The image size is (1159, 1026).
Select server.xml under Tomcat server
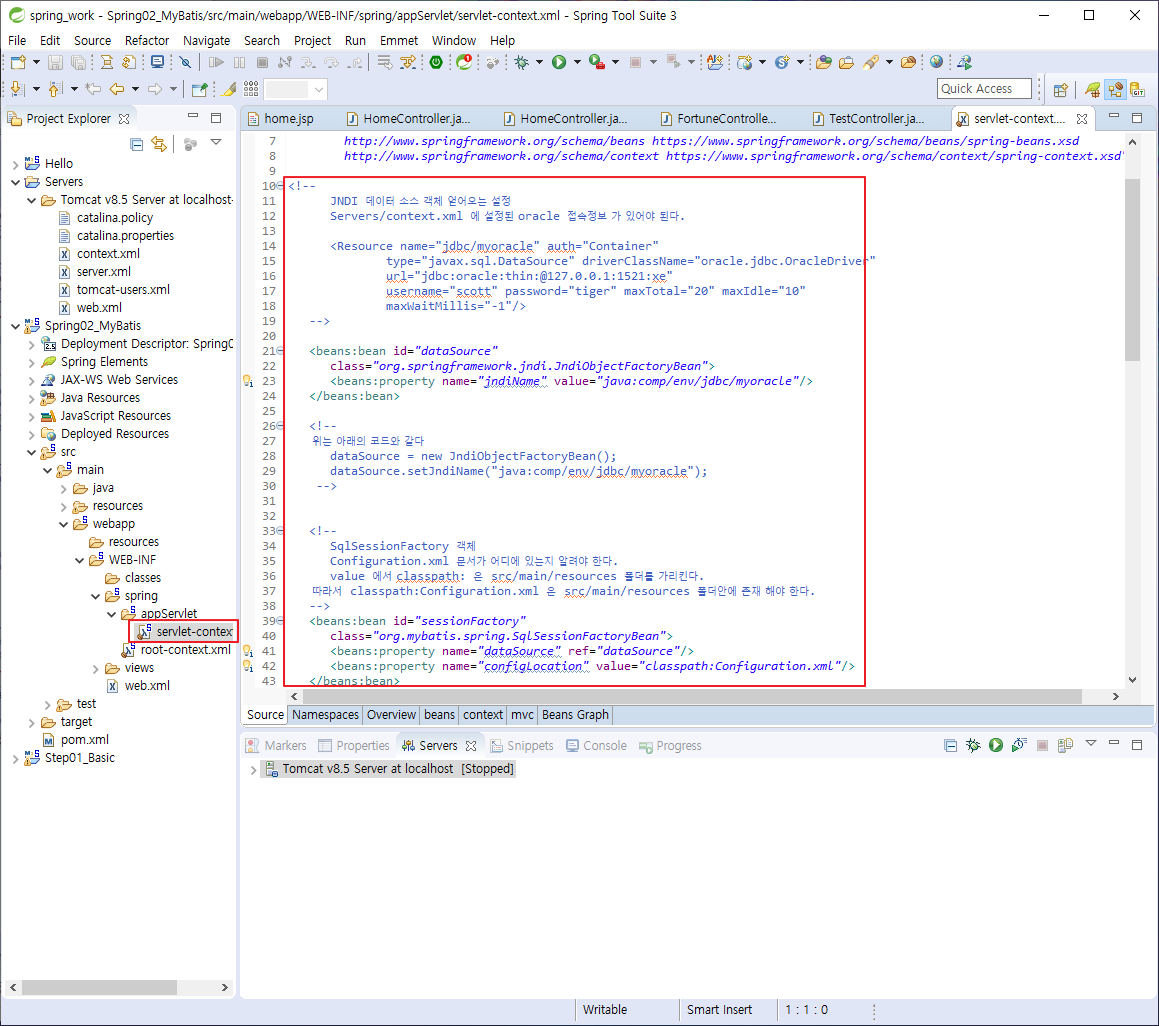pos(95,272)
